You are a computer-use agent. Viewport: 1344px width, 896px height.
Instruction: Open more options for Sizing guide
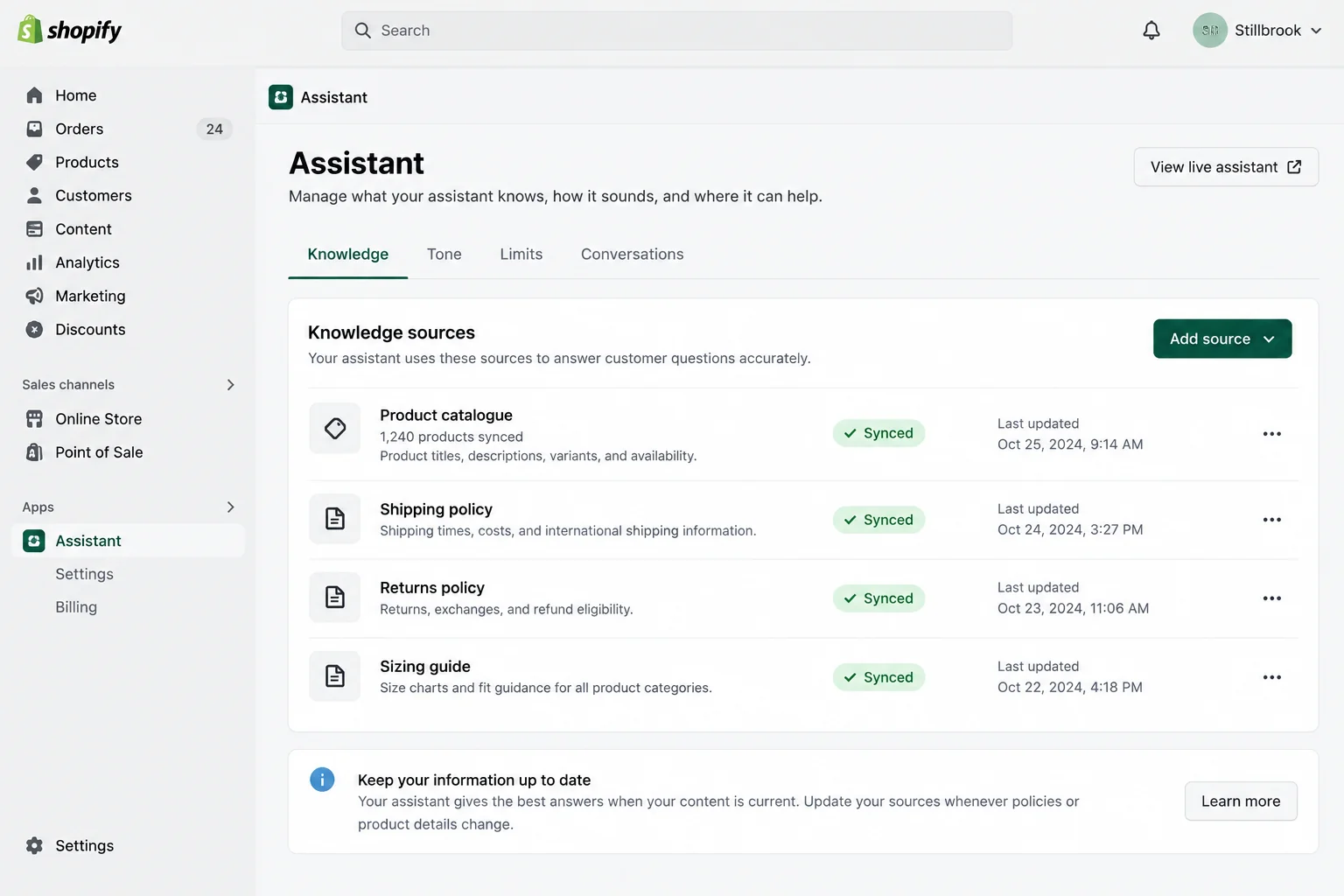(x=1271, y=677)
